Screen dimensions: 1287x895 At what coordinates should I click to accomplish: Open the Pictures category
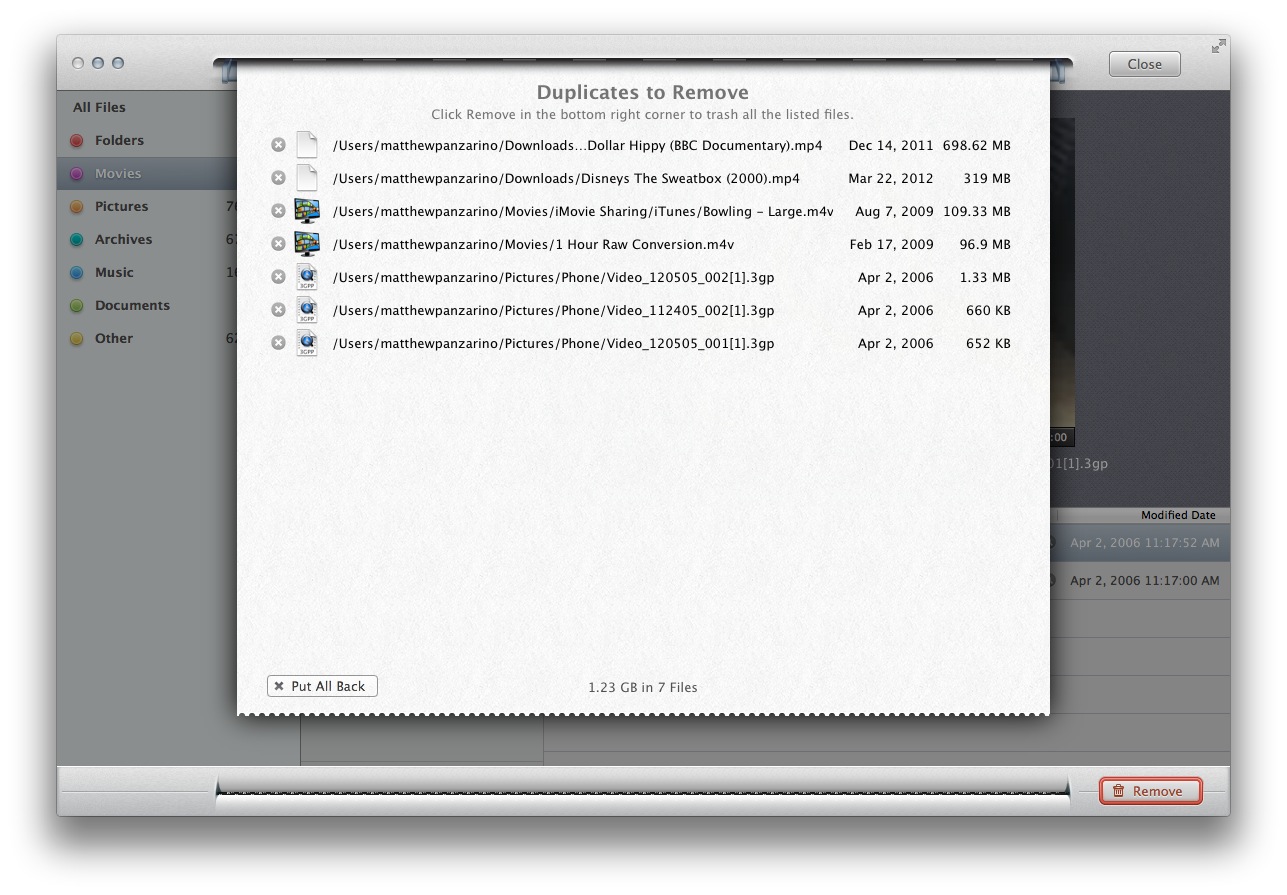[121, 206]
